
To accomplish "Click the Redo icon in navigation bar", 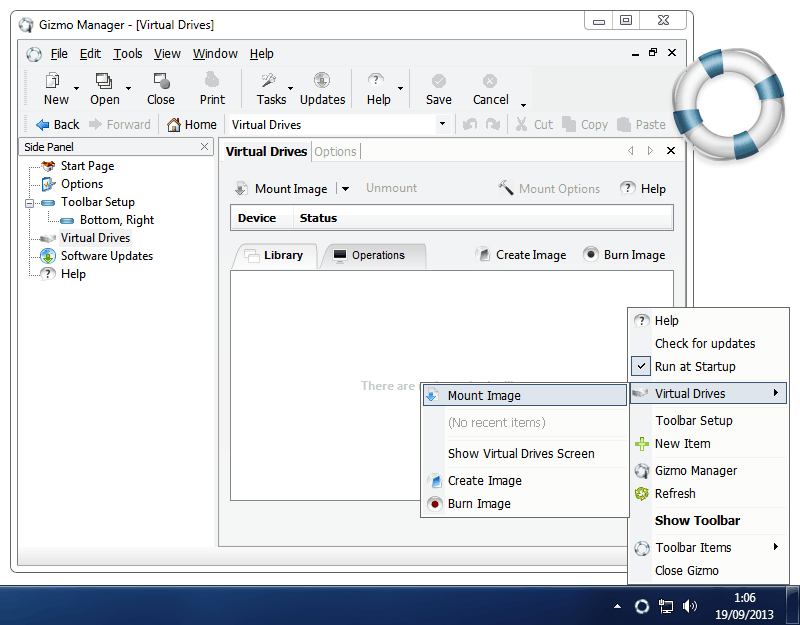I will point(492,124).
